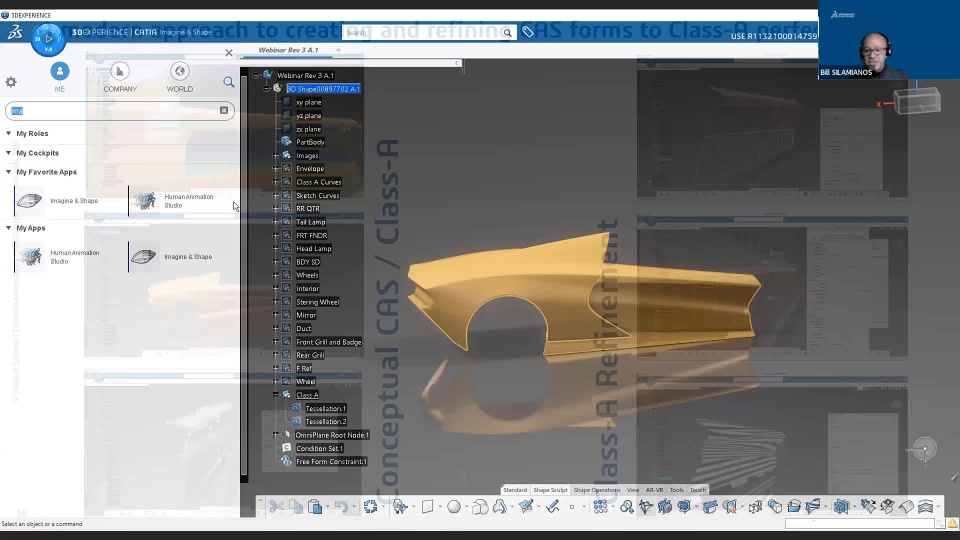Click the top Search input field

422,32
